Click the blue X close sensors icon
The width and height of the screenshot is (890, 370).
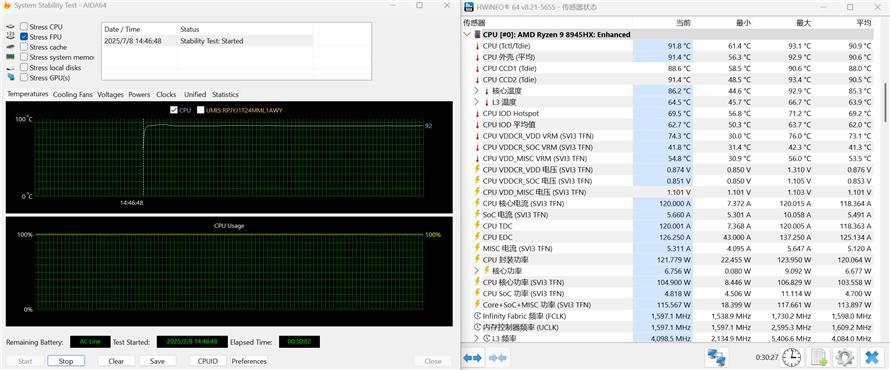pos(871,358)
